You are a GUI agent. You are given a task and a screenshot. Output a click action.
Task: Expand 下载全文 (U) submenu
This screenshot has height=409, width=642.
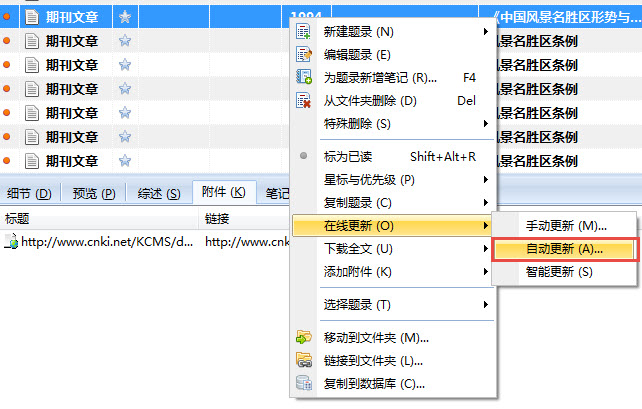[393, 249]
